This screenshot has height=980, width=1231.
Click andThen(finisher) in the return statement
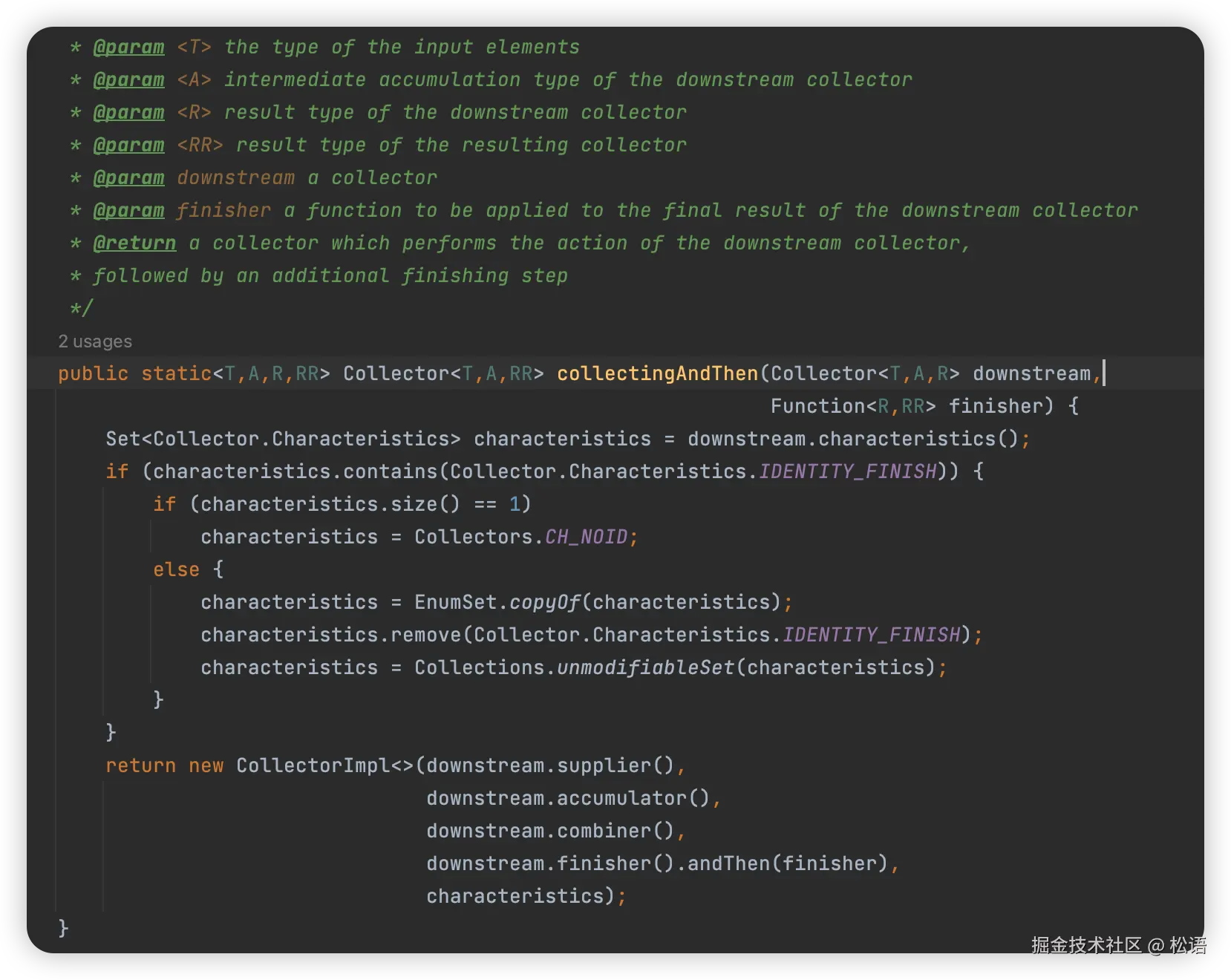coord(787,863)
